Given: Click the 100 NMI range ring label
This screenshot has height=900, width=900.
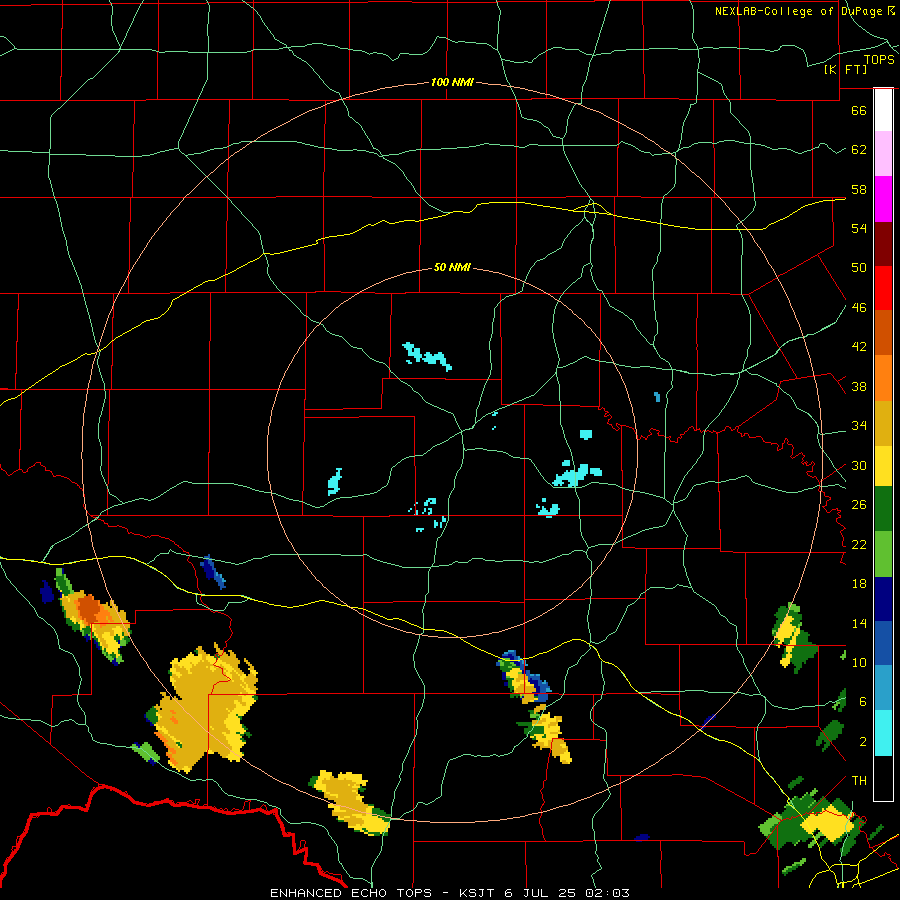Looking at the screenshot, I should tap(452, 83).
